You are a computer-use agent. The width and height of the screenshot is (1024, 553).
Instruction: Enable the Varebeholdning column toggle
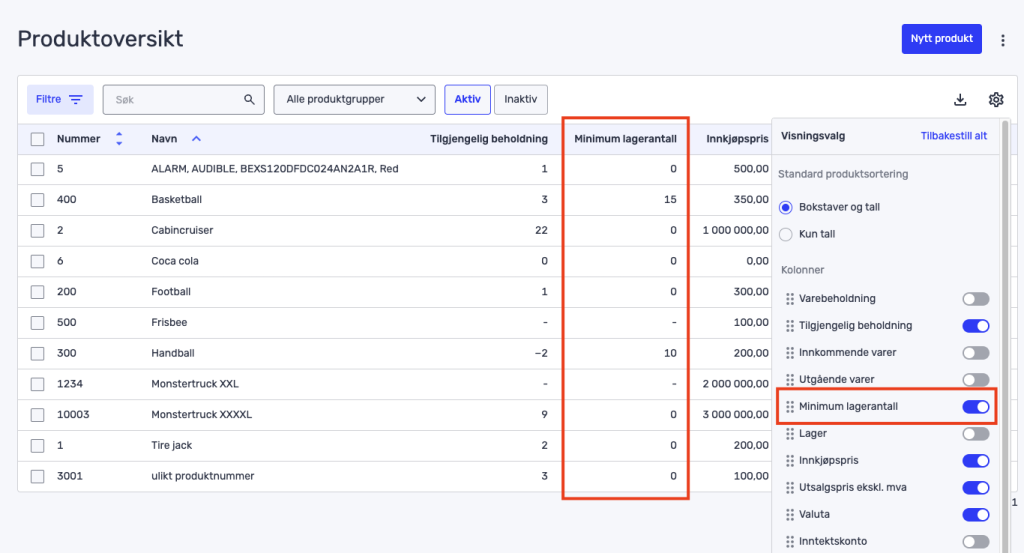click(975, 299)
